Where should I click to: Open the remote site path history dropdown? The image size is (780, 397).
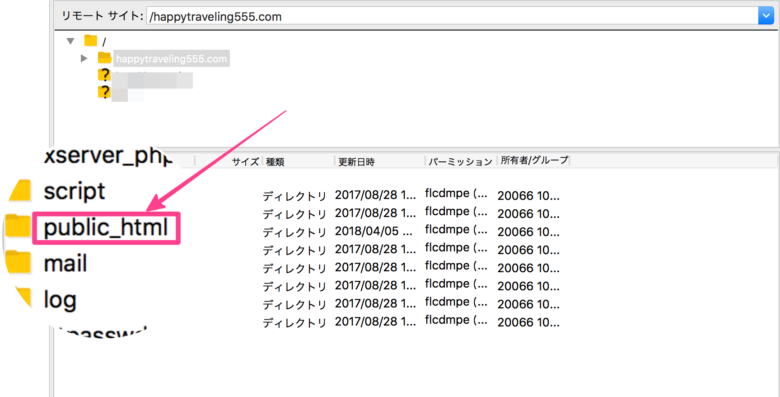(766, 16)
